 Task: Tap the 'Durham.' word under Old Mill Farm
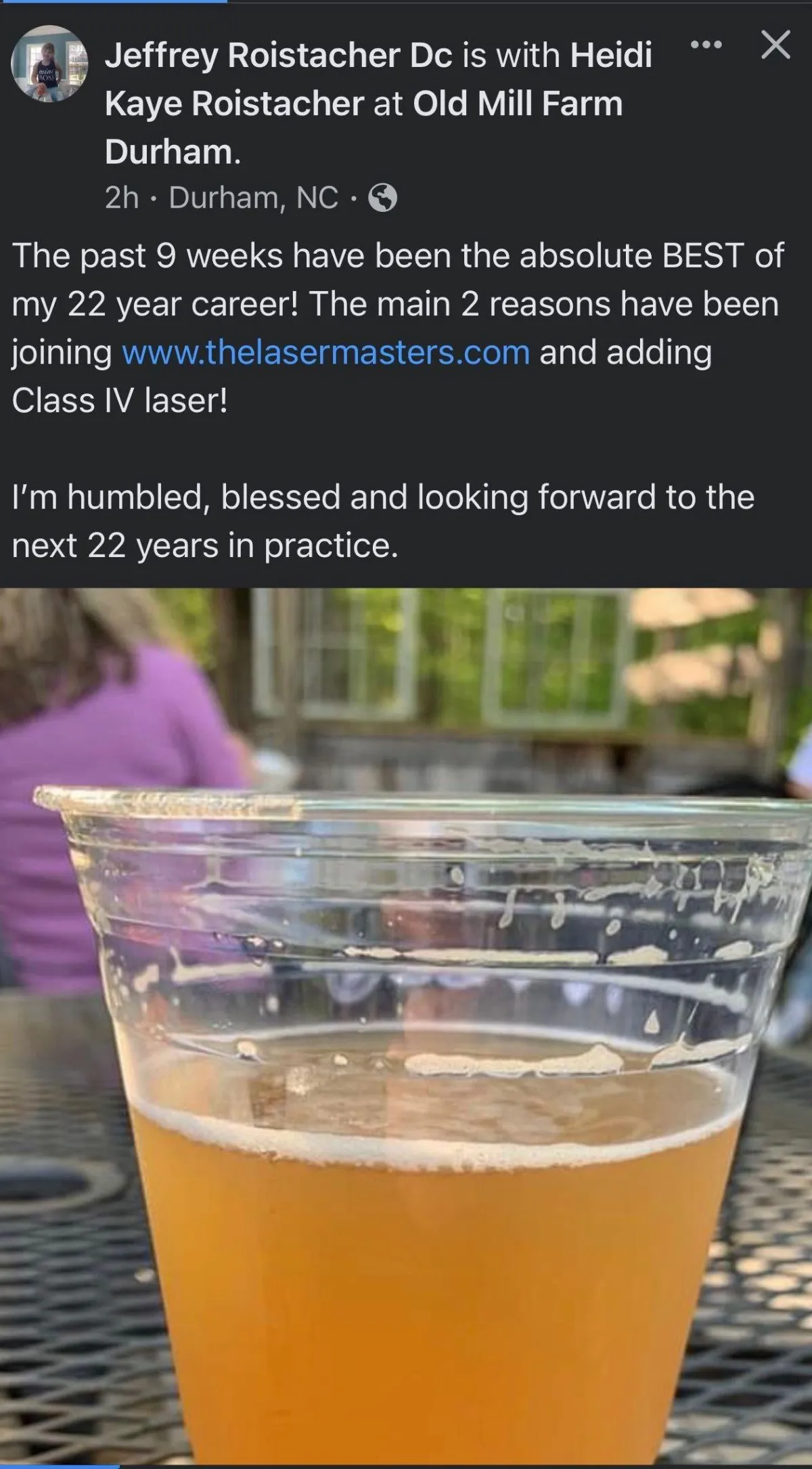point(173,152)
